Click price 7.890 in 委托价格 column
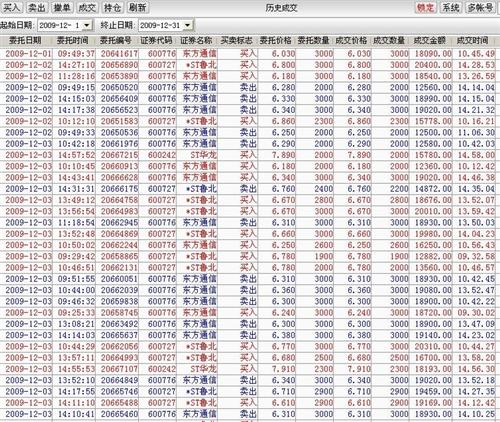Image resolution: width=500 pixels, height=422 pixels. [283, 155]
